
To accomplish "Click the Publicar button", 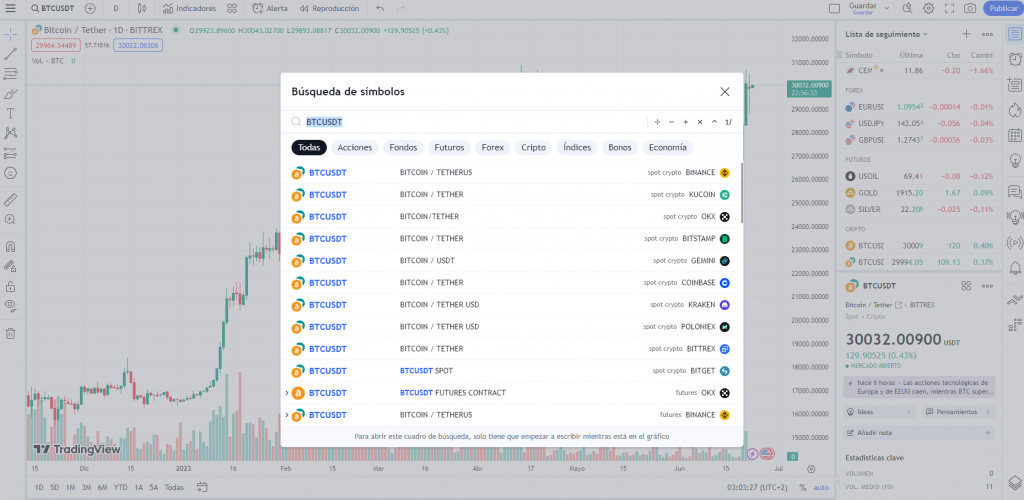I will [x=1002, y=8].
